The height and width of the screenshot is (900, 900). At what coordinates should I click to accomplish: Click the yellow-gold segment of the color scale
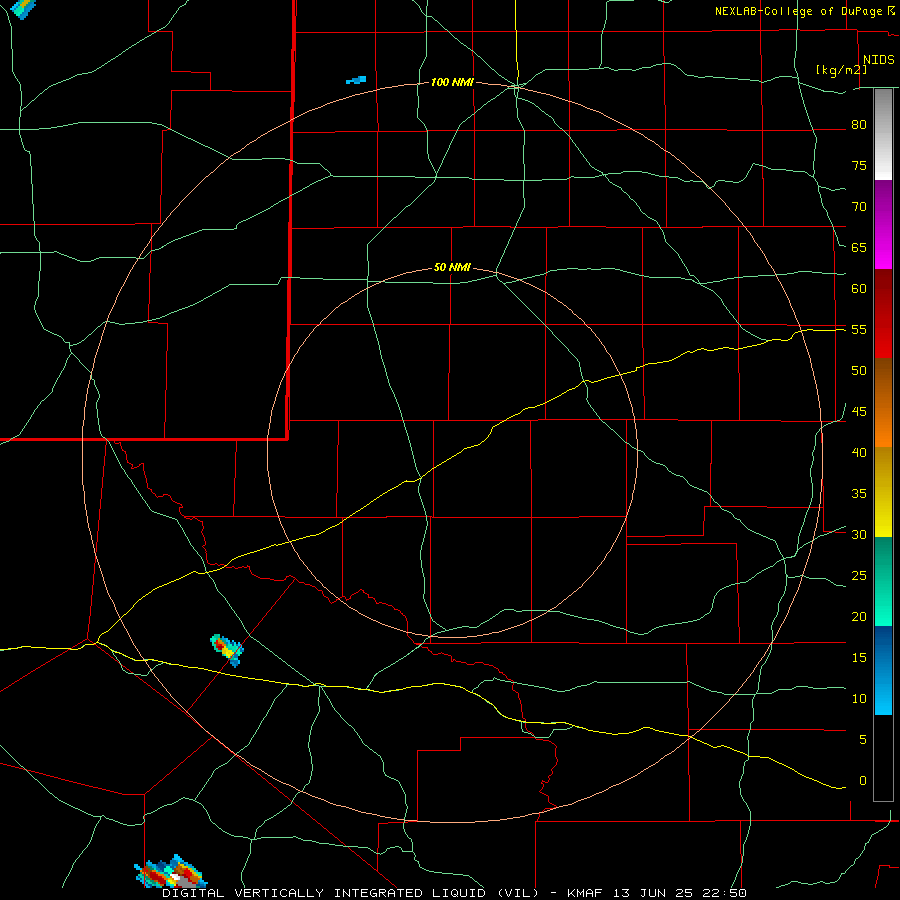(x=883, y=492)
